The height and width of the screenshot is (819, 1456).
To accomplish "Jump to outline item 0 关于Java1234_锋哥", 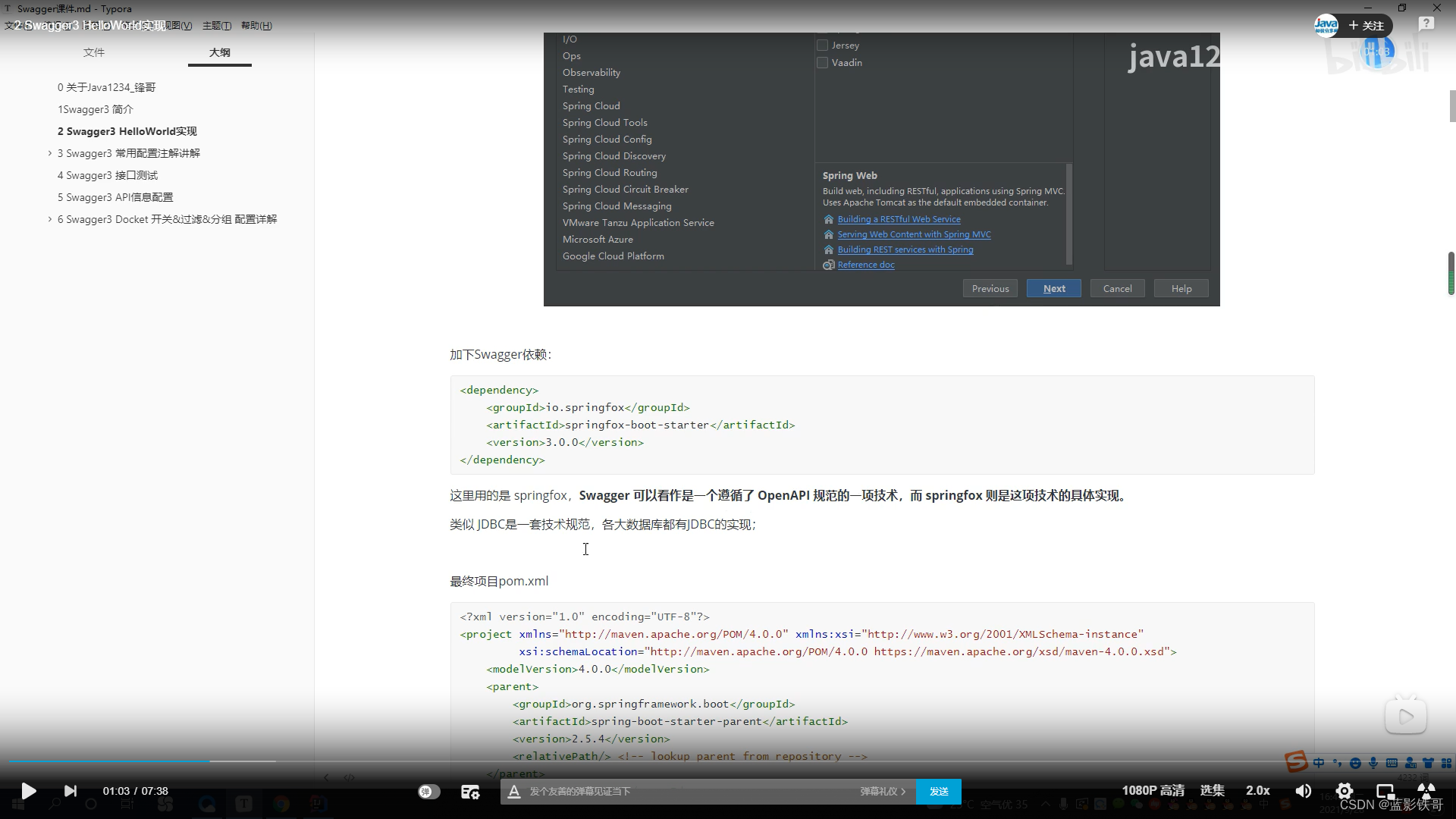I will (x=107, y=87).
